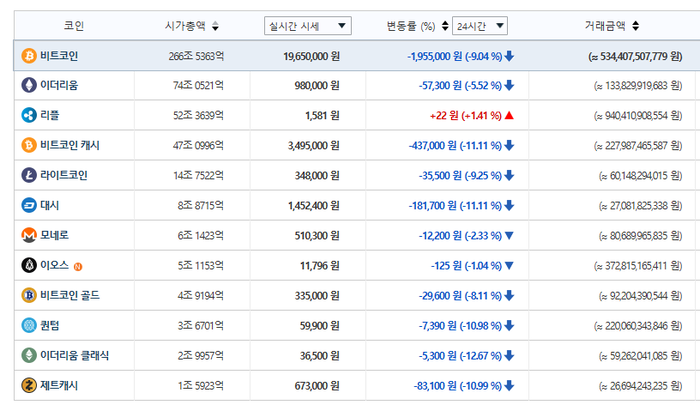The width and height of the screenshot is (700, 417).
Task: Click the Ethereum diamond coin icon
Action: point(29,85)
